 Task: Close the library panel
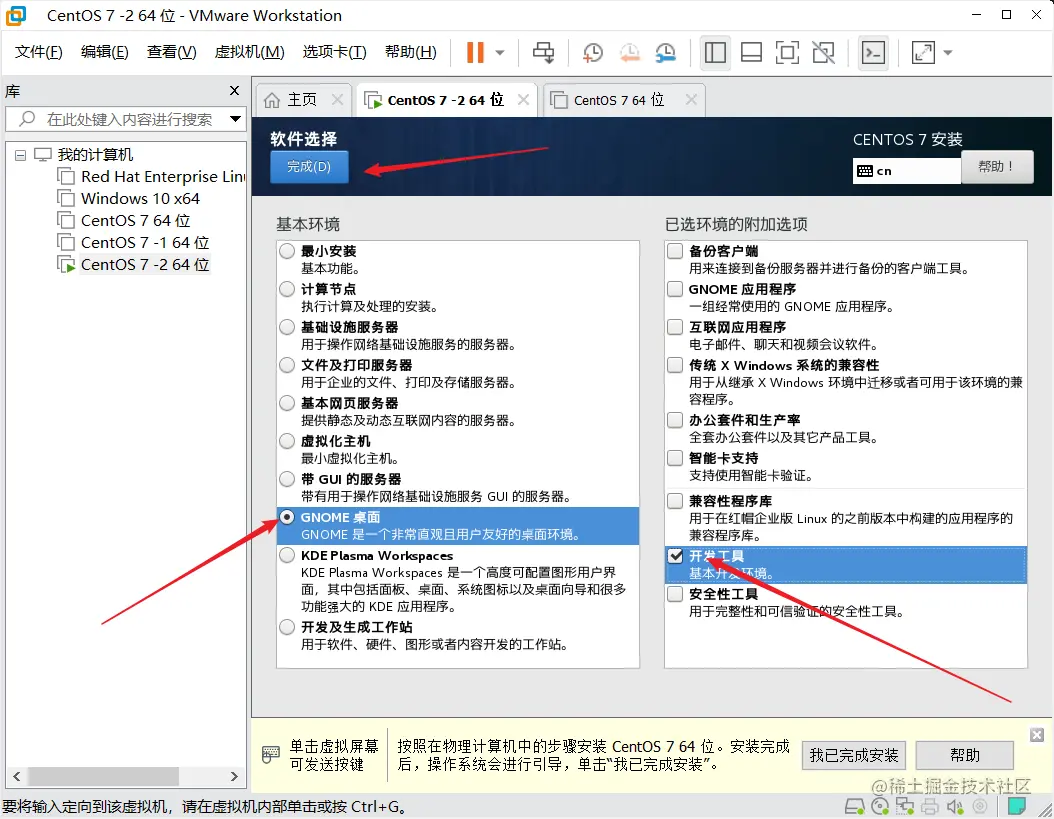234,90
